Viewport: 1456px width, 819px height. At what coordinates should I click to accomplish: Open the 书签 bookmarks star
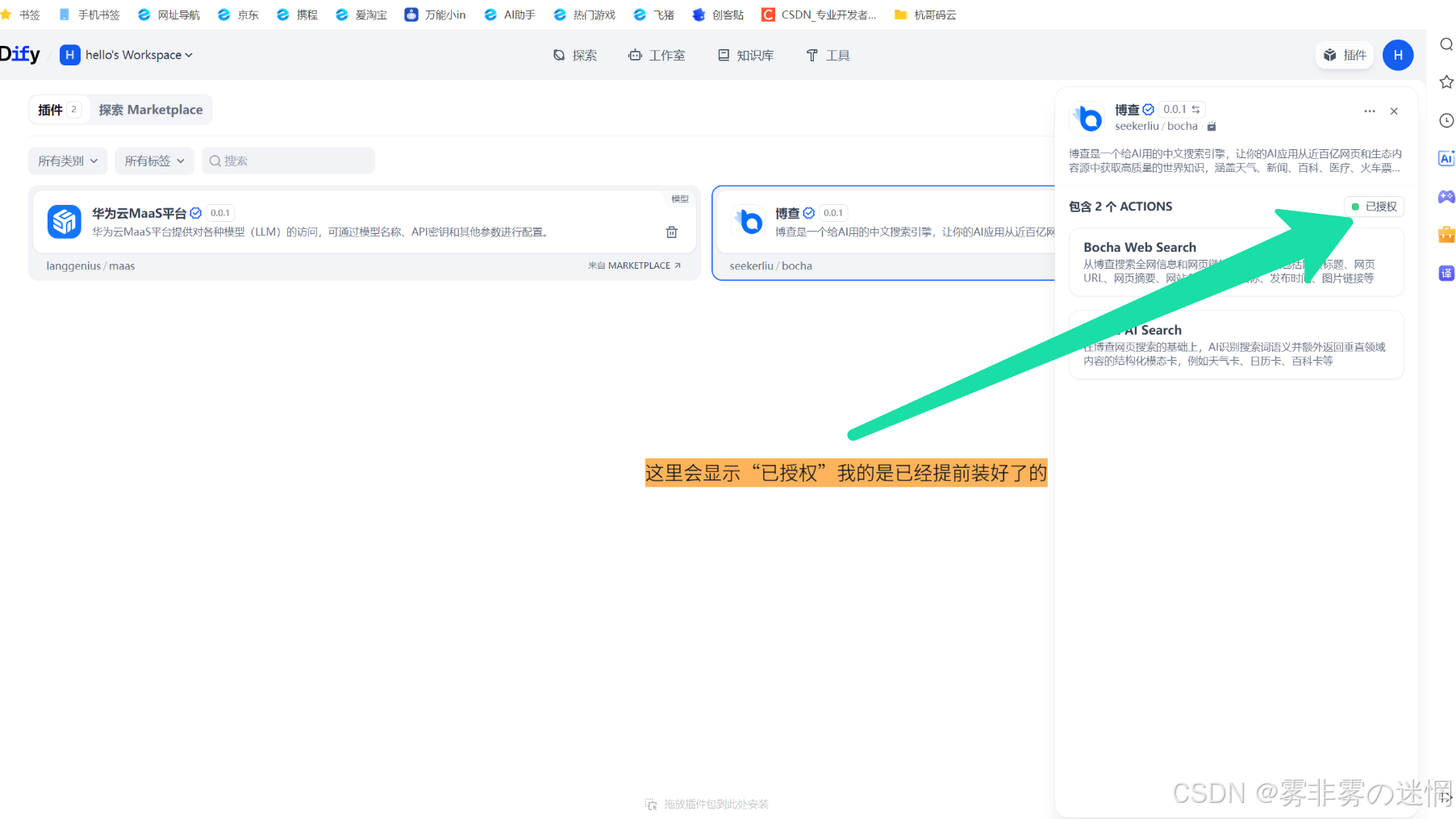20,15
